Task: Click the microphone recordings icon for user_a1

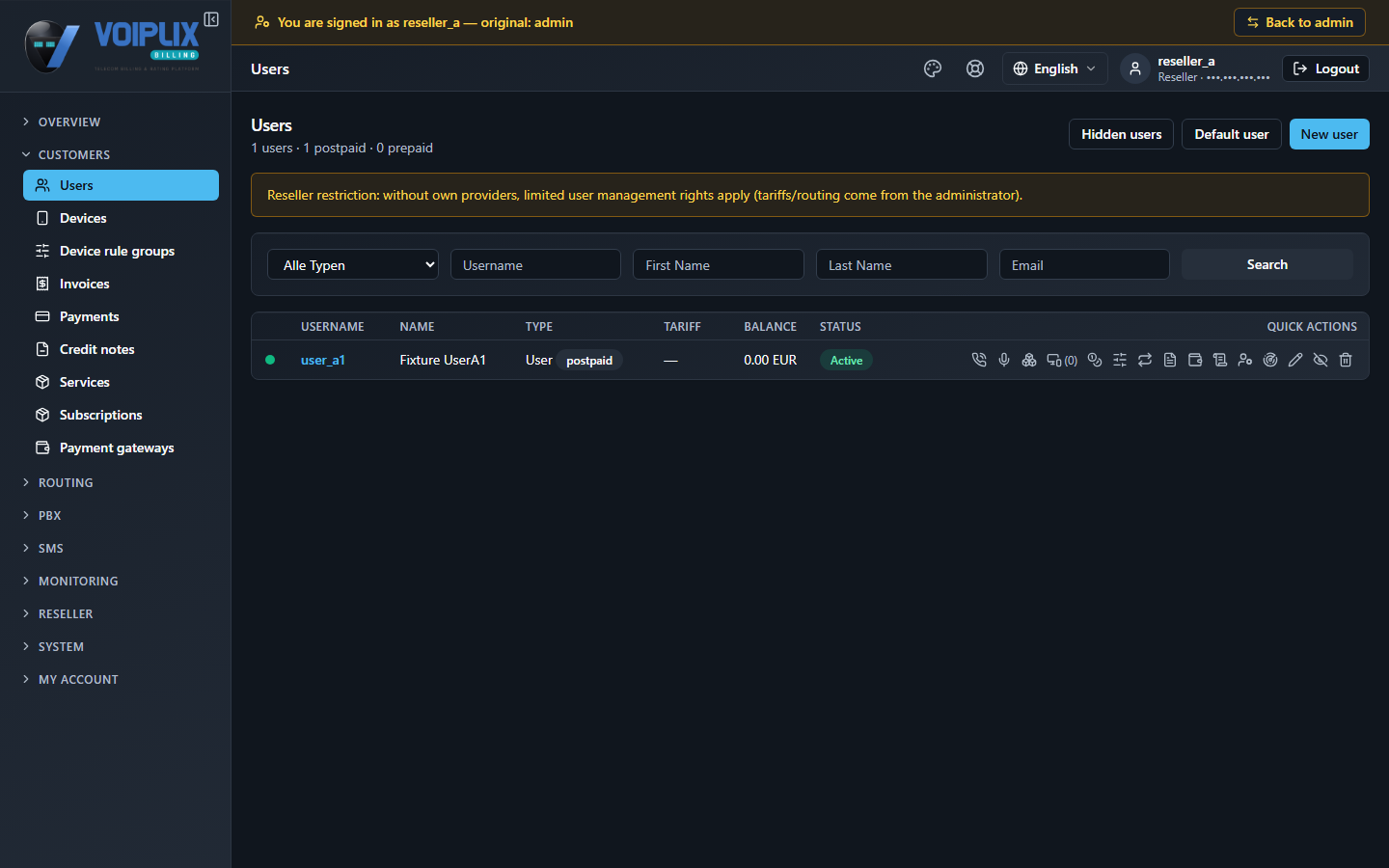Action: (x=1004, y=360)
